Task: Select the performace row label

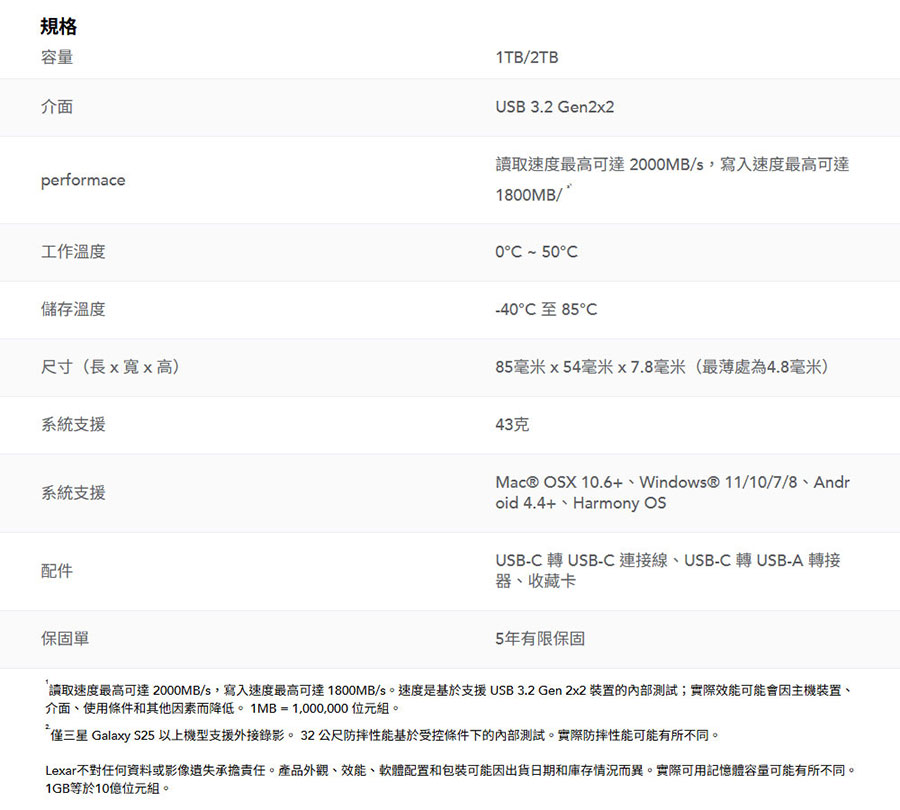Action: coord(83,180)
